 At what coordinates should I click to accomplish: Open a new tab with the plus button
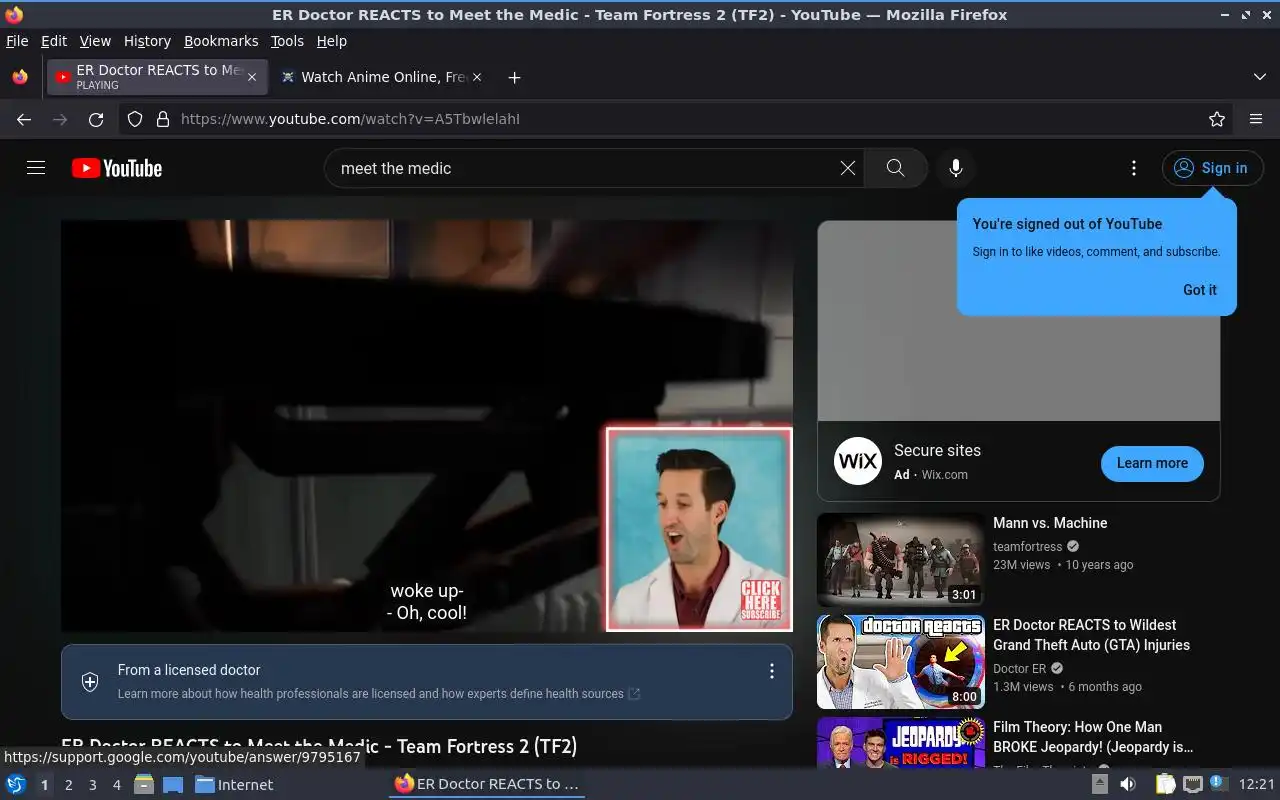pyautogui.click(x=514, y=77)
